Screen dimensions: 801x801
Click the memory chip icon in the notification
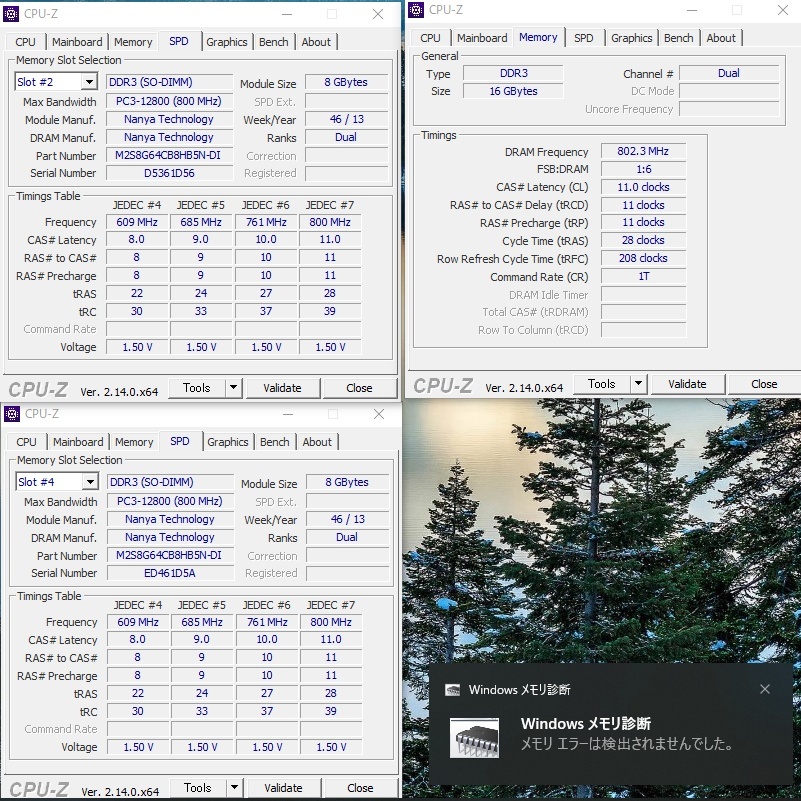pos(474,738)
